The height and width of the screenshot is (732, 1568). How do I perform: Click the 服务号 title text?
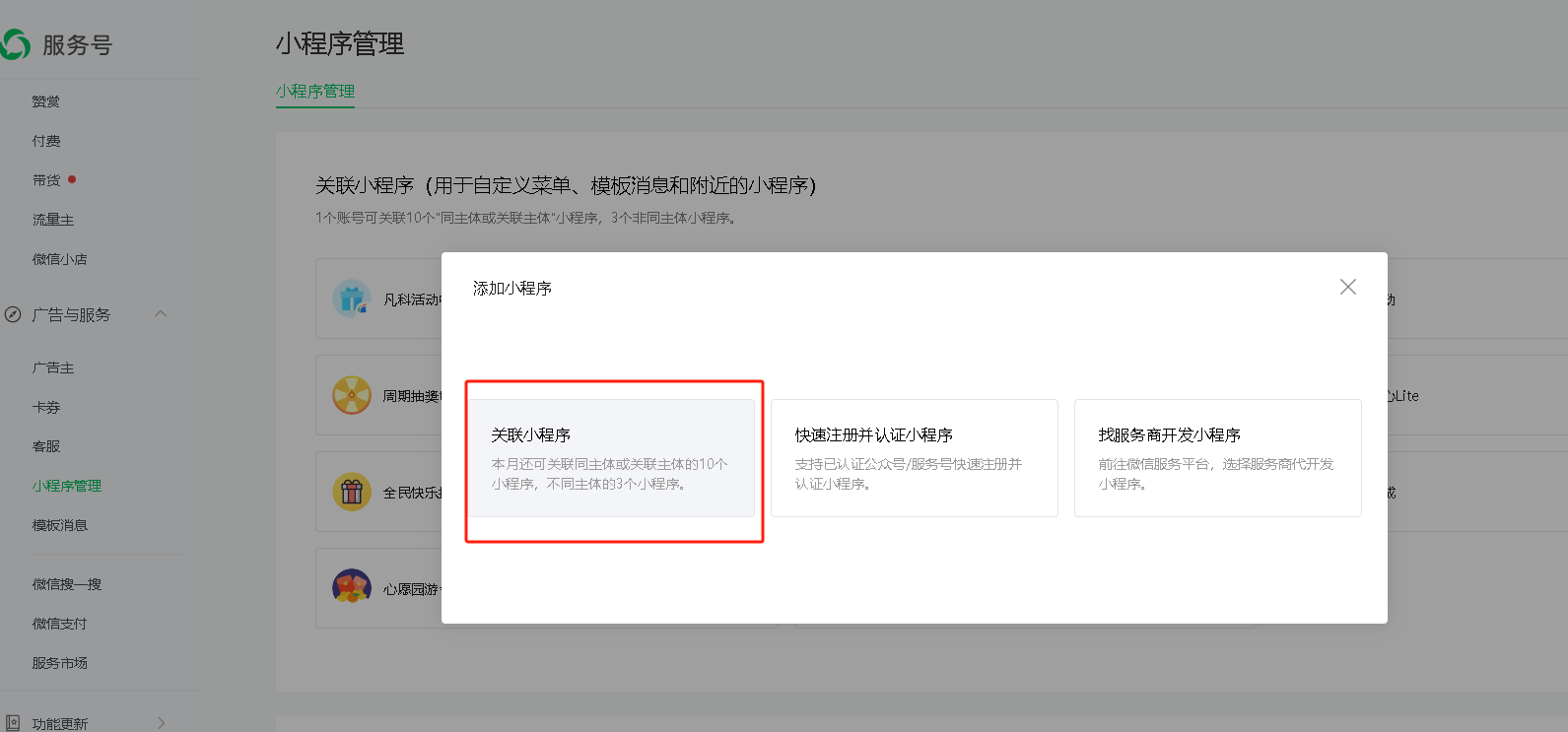click(78, 45)
